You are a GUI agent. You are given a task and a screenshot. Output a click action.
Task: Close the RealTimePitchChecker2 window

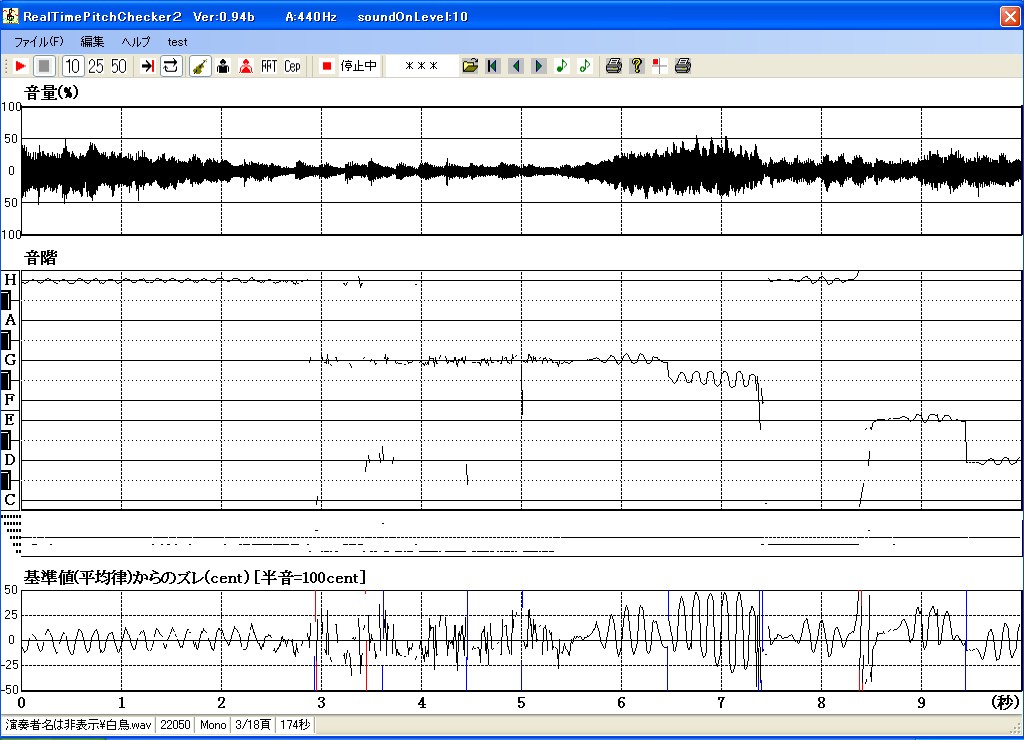click(x=1010, y=16)
